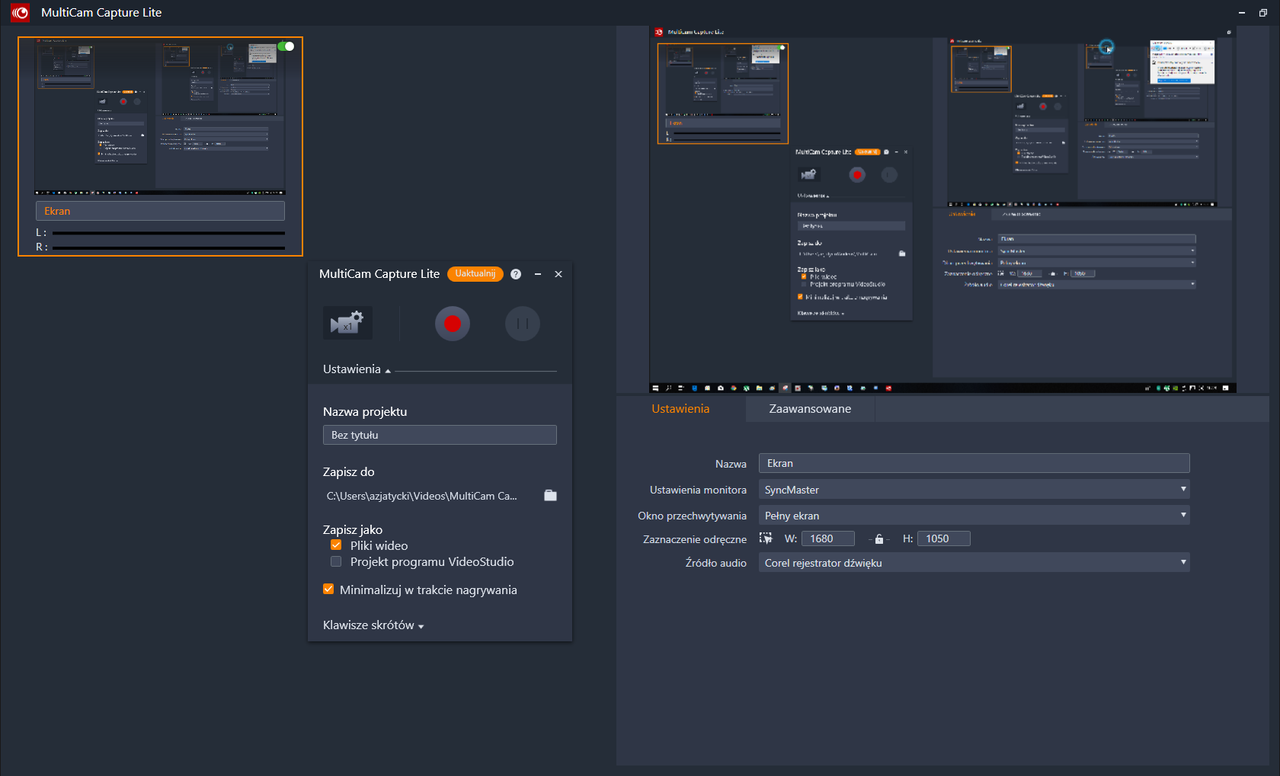Click the Uaktualnij upgrade button

(475, 274)
